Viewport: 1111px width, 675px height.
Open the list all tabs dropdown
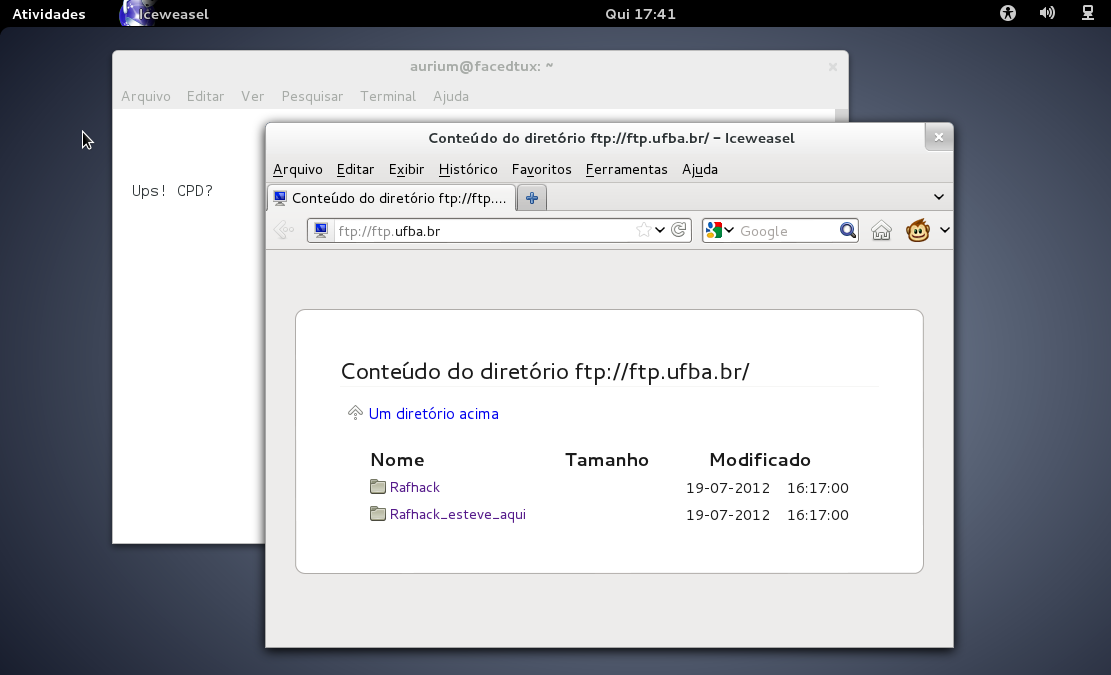(938, 197)
